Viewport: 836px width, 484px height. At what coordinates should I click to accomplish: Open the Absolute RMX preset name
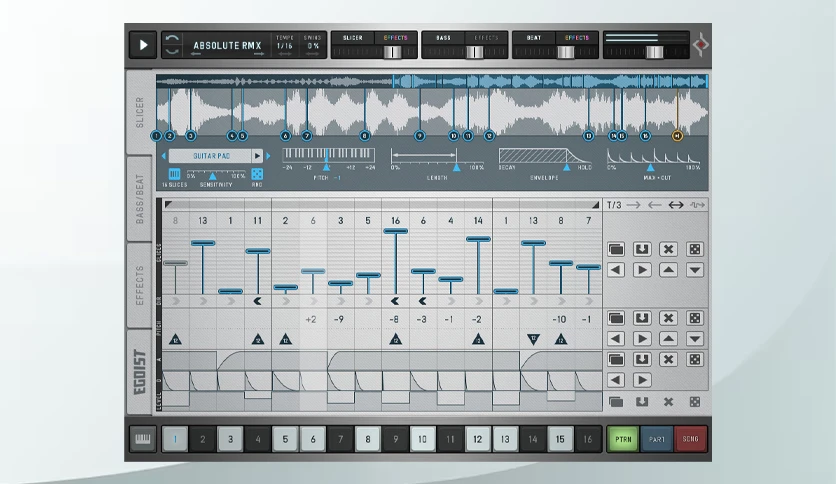pyautogui.click(x=227, y=45)
